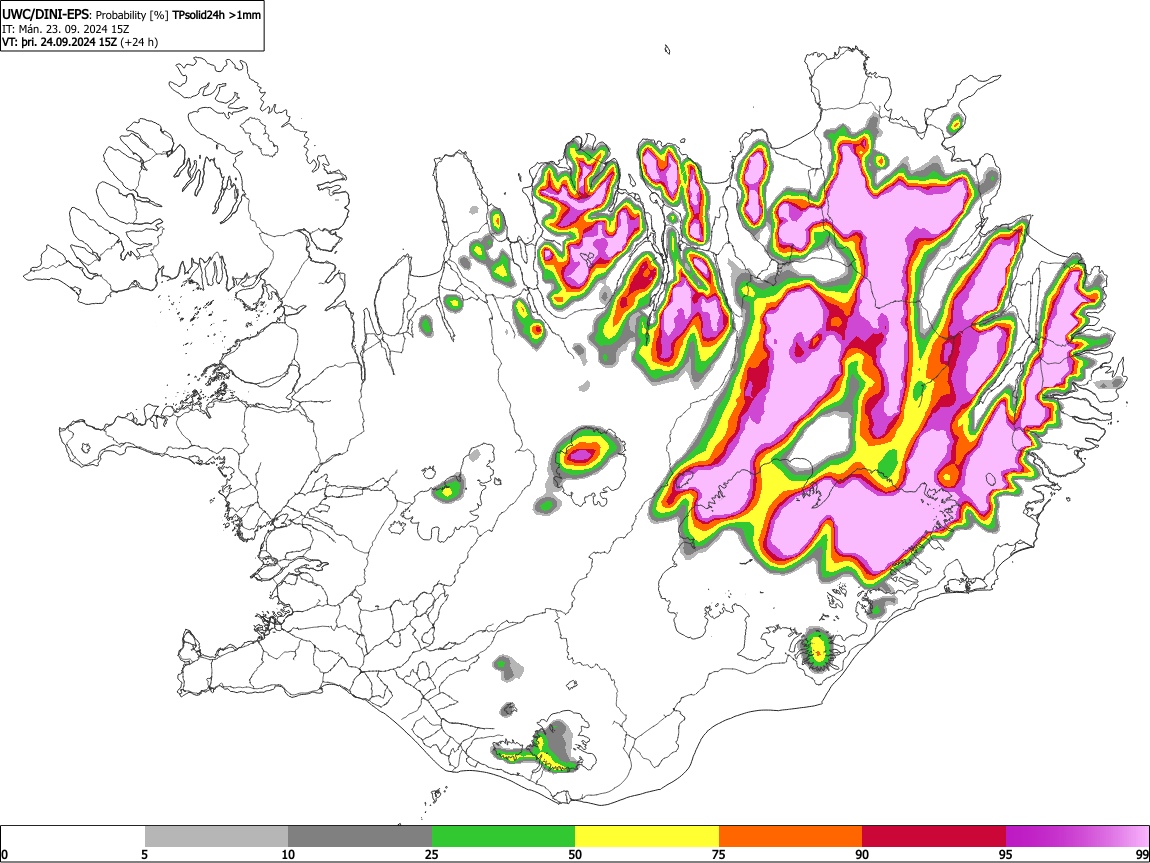Click the green 25–50% legend swatch
This screenshot has width=1150, height=863.
(503, 837)
